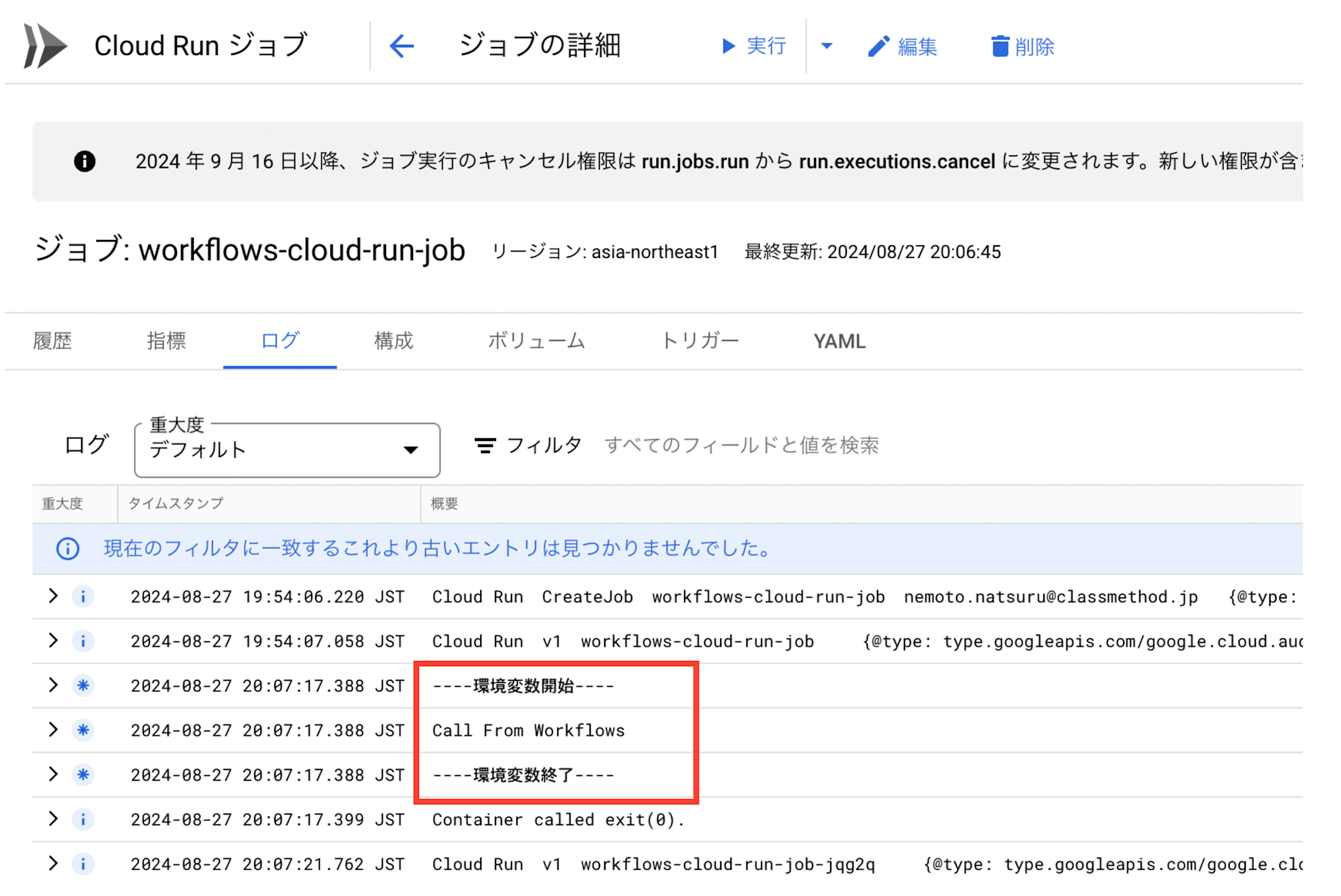Click timestamp 2024-08-27 20:07:17.399 JST
1341x896 pixels.
point(268,820)
